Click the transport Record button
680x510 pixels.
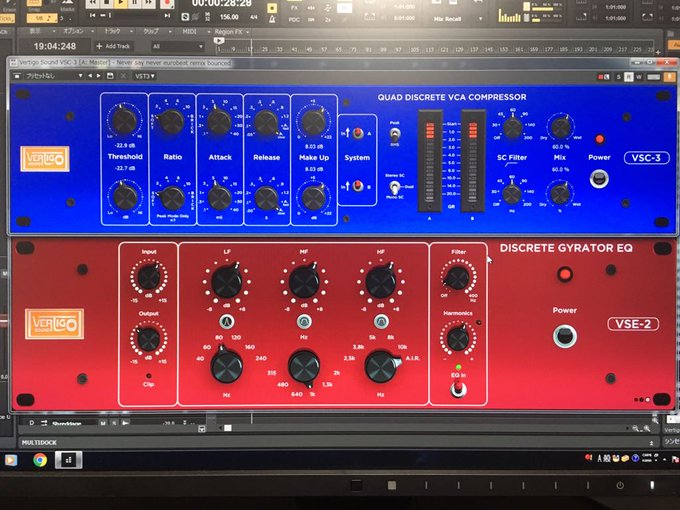(x=167, y=3)
